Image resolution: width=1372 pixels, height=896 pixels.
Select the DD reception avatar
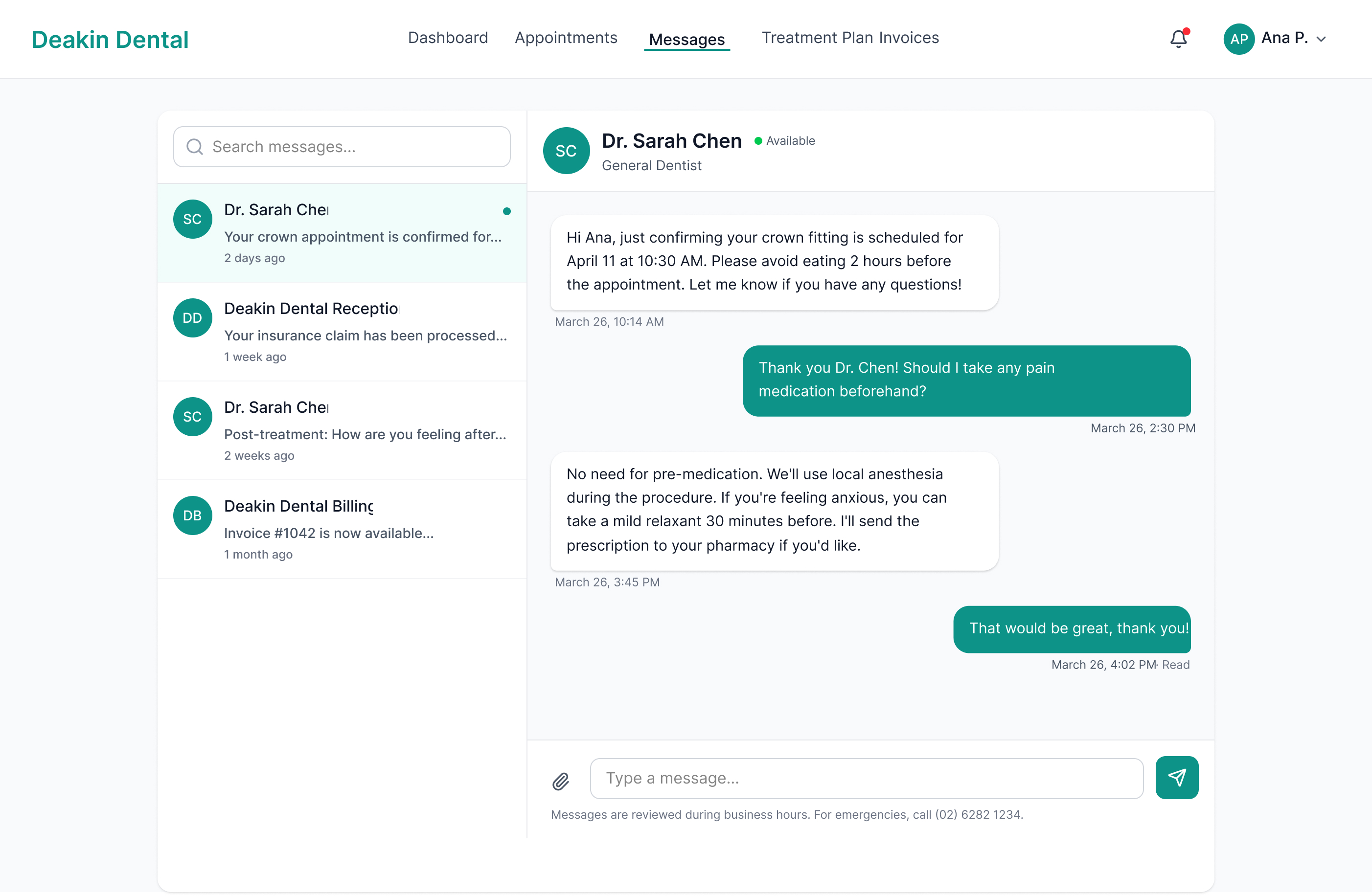click(193, 317)
